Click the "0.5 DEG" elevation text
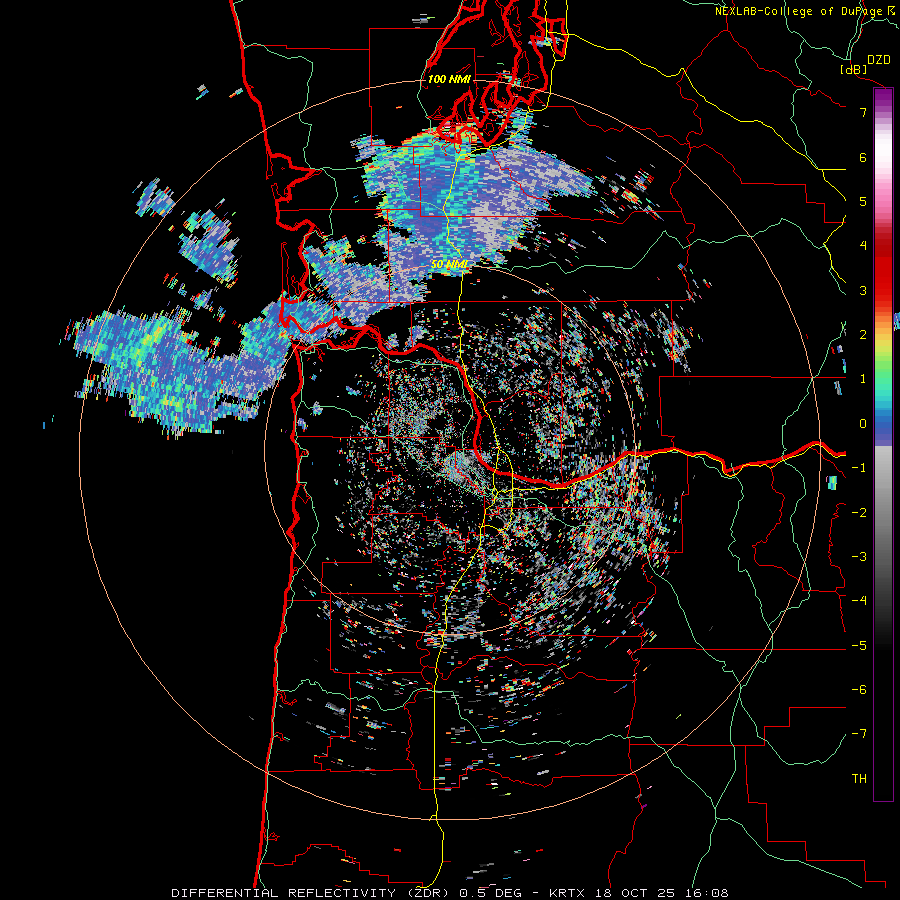 pyautogui.click(x=490, y=893)
